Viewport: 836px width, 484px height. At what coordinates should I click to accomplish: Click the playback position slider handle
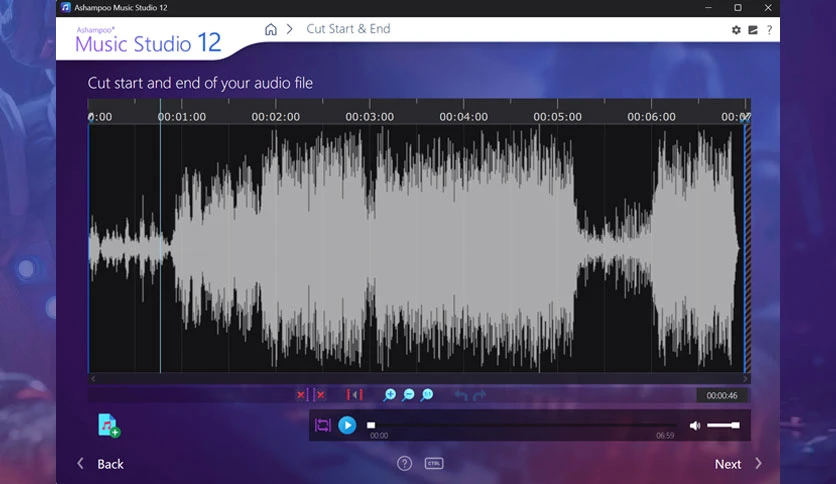371,425
